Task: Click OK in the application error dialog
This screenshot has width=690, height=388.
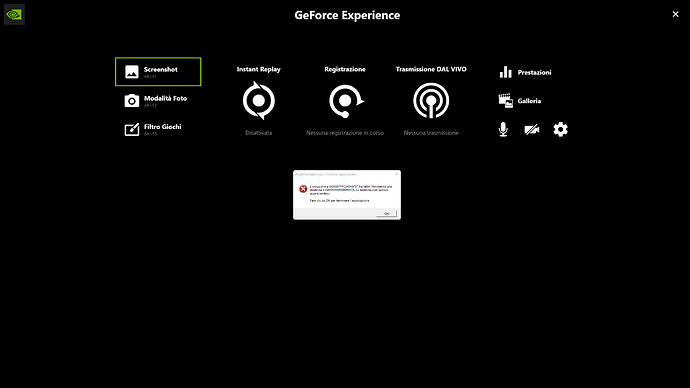Action: [386, 213]
